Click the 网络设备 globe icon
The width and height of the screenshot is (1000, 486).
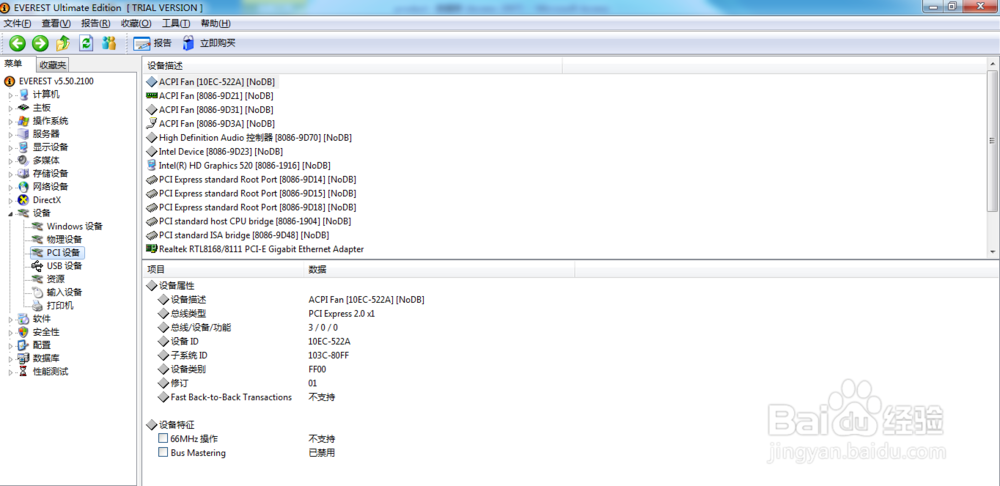[23, 187]
